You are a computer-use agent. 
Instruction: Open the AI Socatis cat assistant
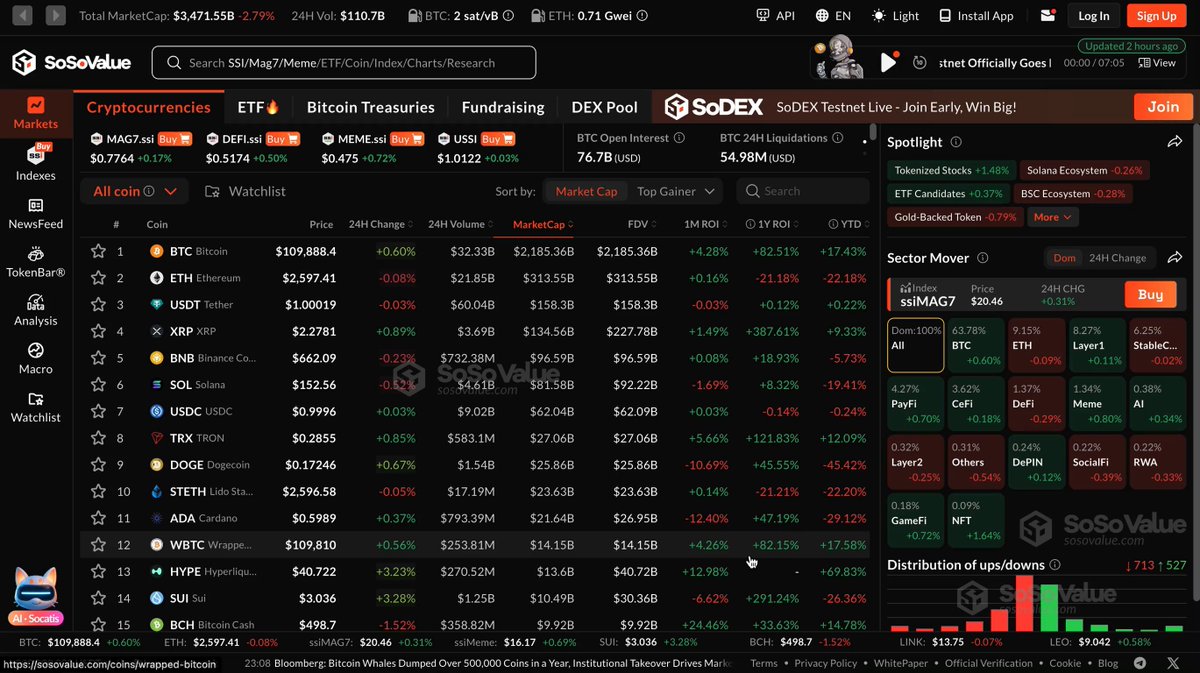(x=34, y=596)
